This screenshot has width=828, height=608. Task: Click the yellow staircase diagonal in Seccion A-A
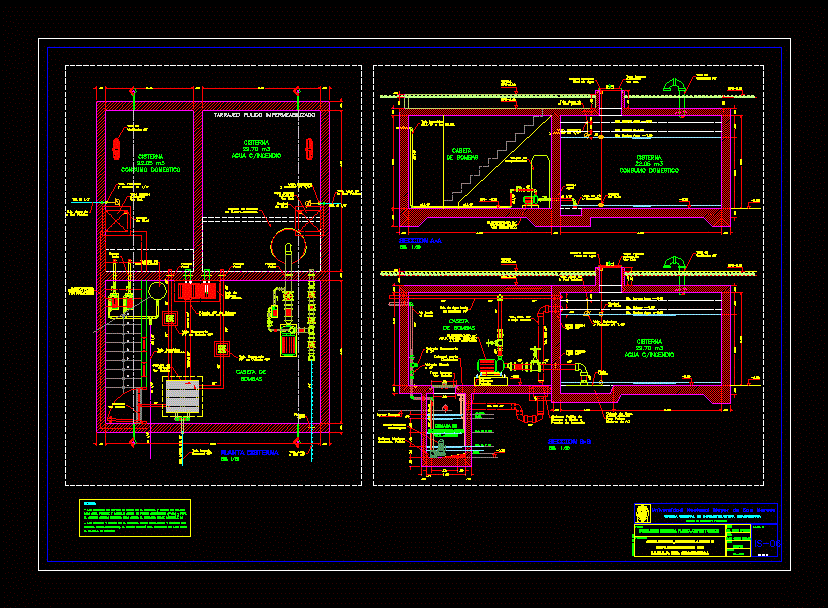504,161
